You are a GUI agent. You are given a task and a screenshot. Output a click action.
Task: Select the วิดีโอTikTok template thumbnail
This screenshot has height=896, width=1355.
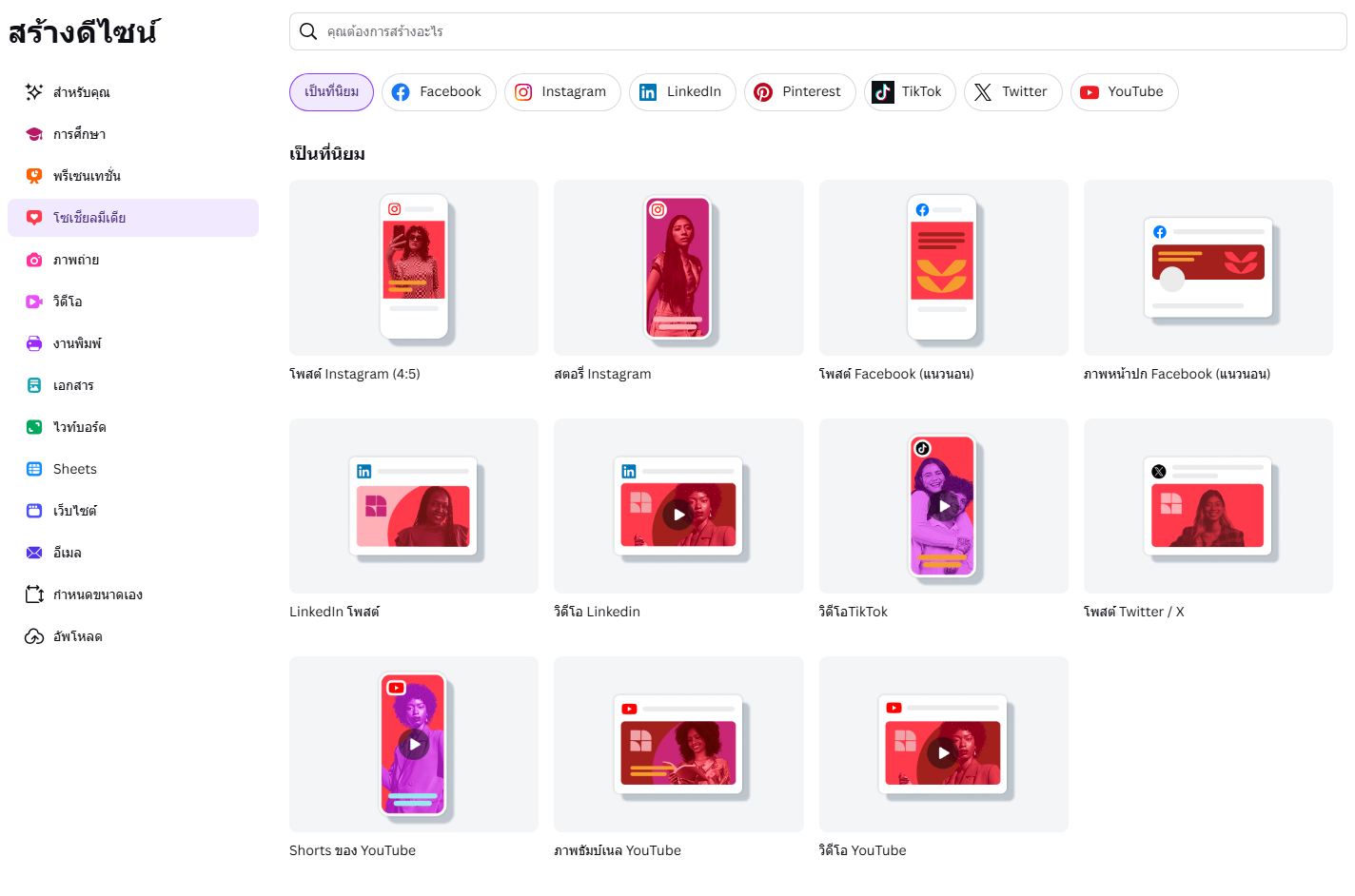click(x=943, y=506)
